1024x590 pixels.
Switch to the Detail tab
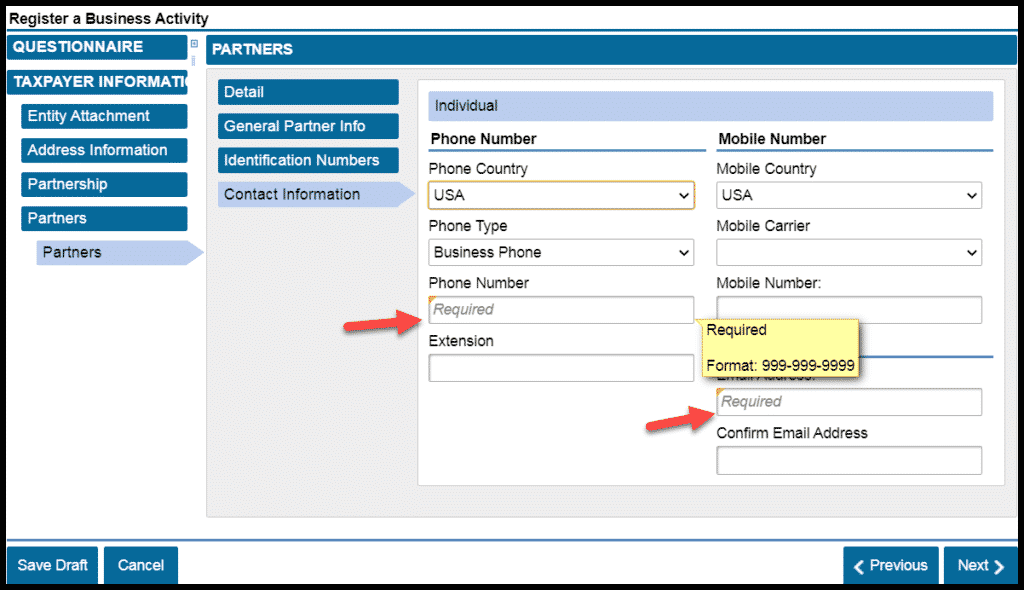coord(308,92)
